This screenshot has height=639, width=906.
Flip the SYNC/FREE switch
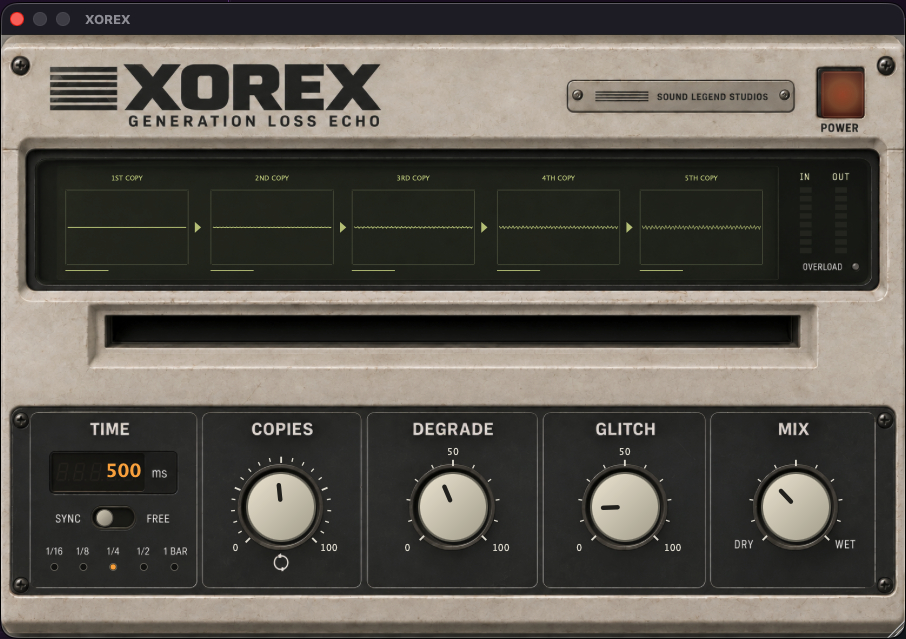113,518
